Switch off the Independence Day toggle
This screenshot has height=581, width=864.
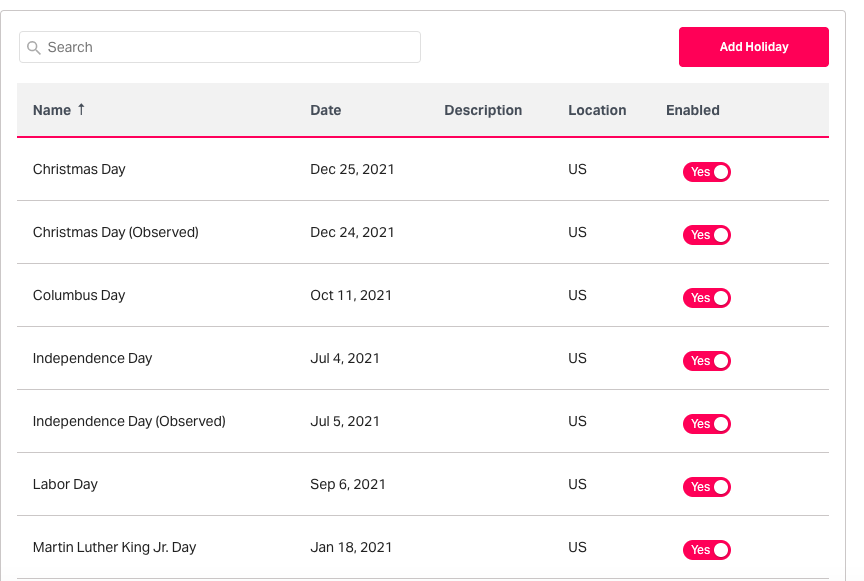click(x=707, y=361)
